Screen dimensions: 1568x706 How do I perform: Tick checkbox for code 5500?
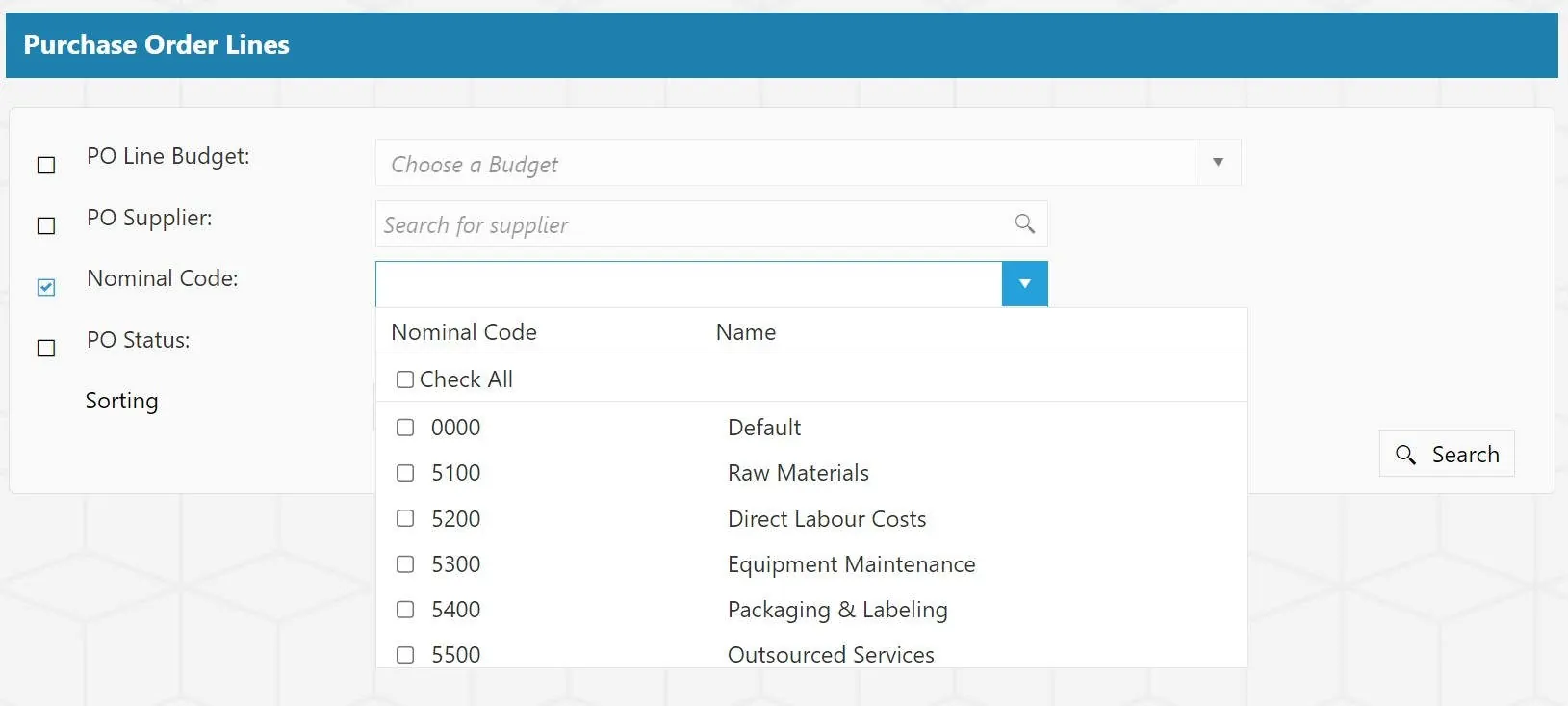click(x=405, y=655)
